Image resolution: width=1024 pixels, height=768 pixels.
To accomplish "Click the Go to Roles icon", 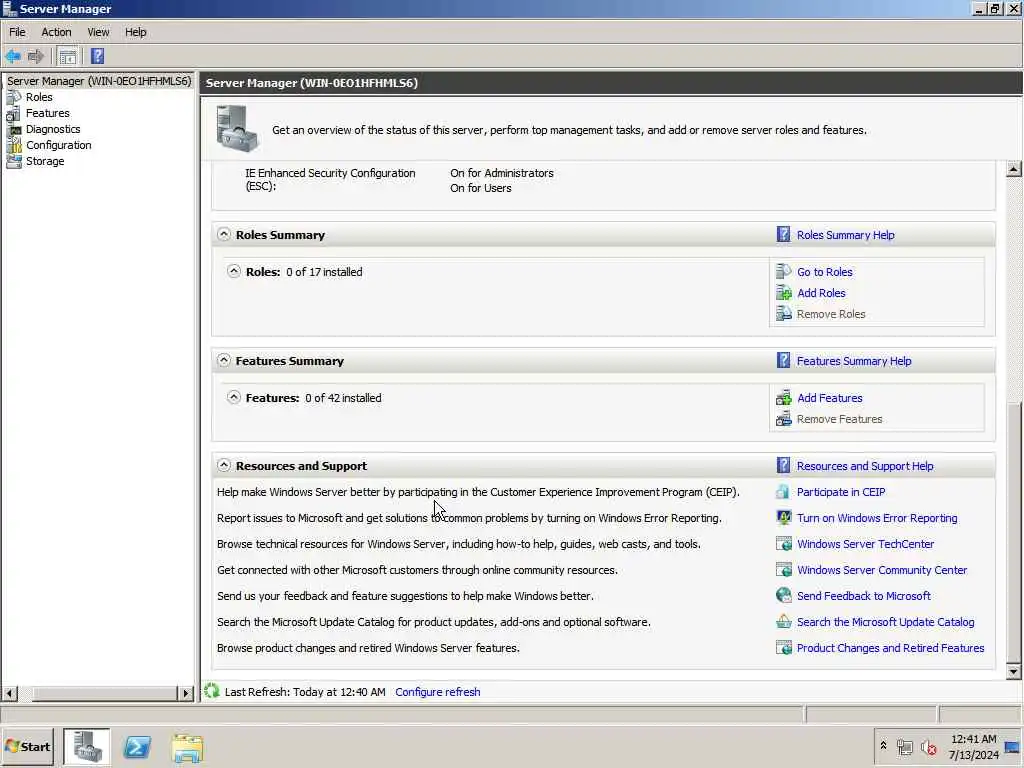I will (x=783, y=271).
